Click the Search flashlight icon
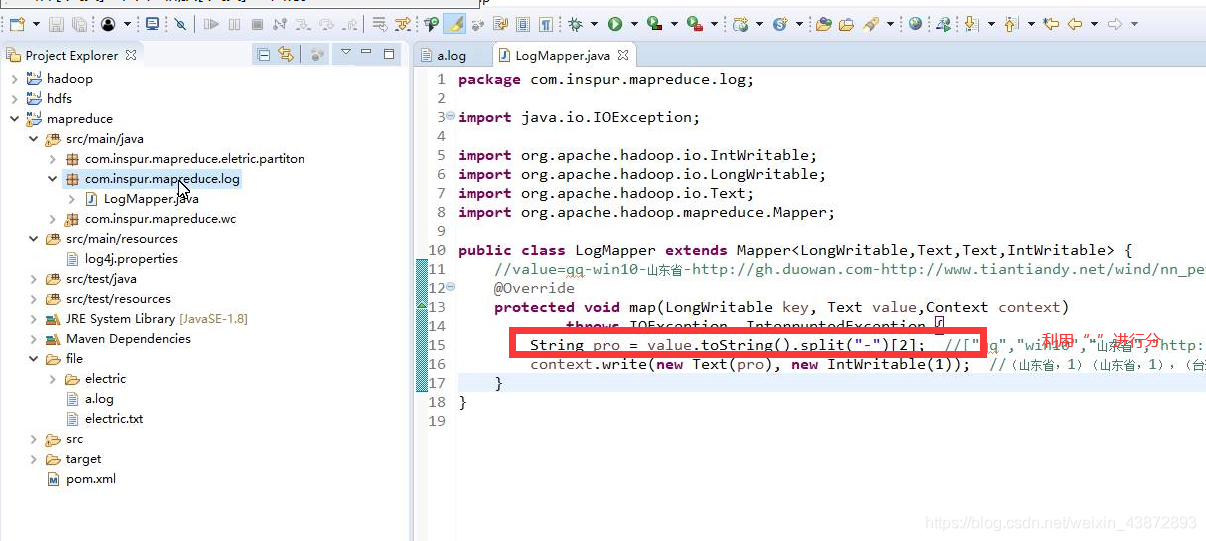 (x=870, y=24)
